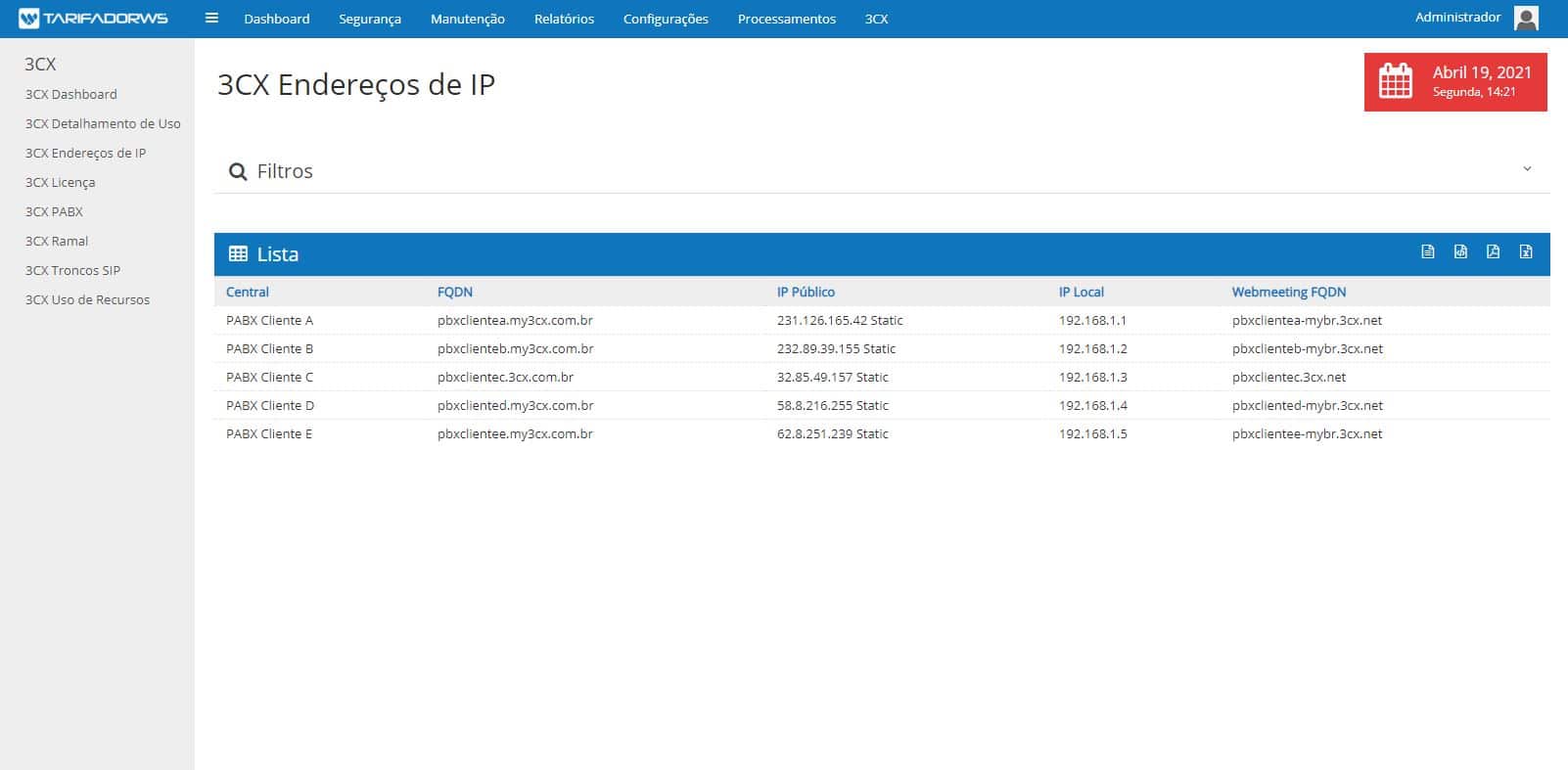Image resolution: width=1568 pixels, height=770 pixels.
Task: Export the list as a text file
Action: 1428,252
